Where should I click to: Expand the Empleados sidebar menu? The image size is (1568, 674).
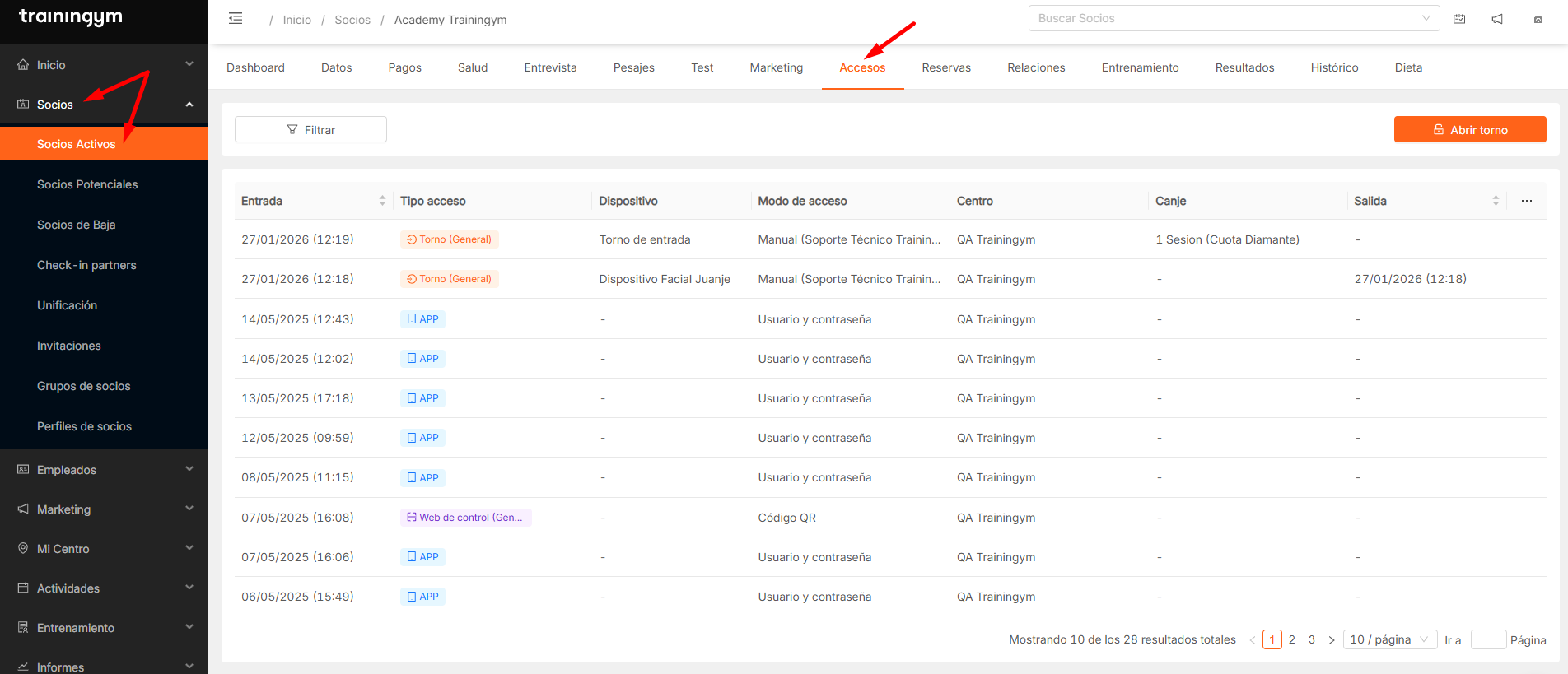tap(189, 470)
